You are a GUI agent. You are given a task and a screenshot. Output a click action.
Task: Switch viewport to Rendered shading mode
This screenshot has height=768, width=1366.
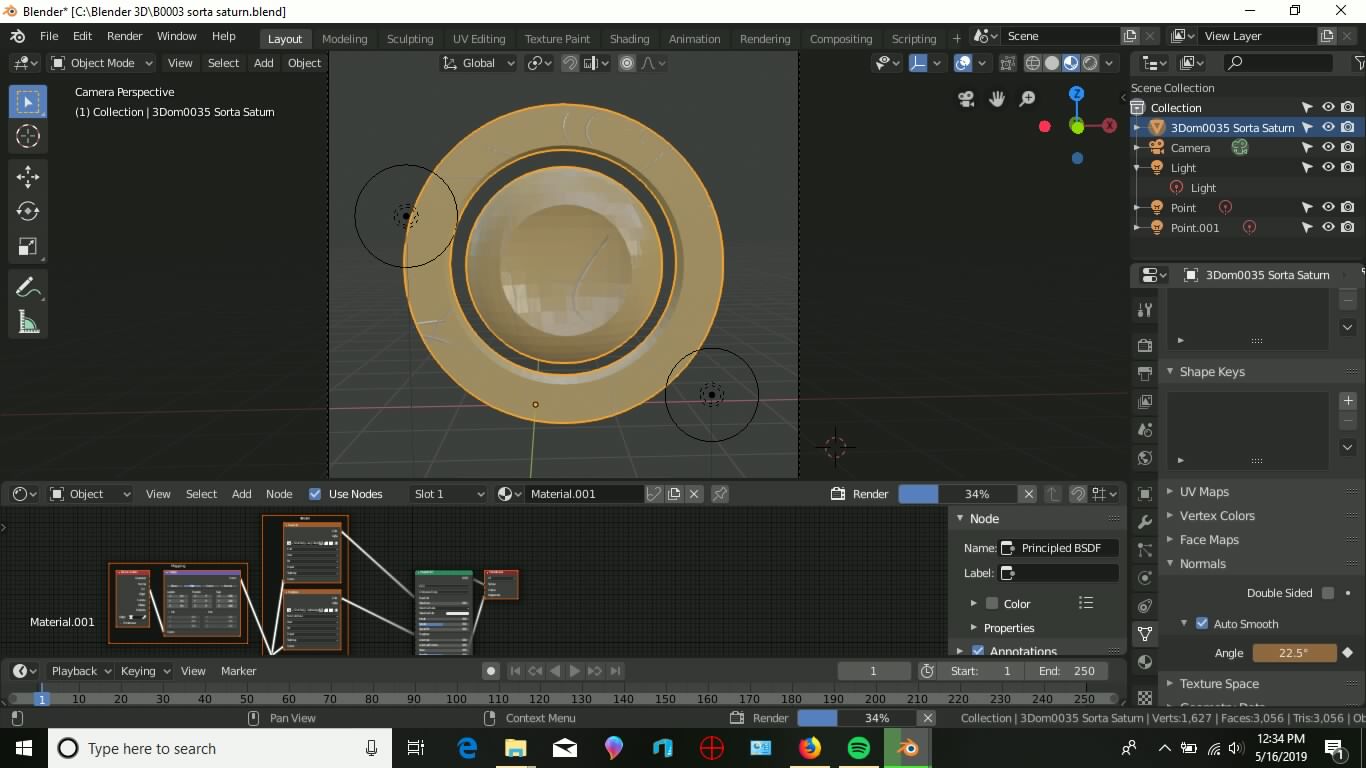tap(1089, 62)
